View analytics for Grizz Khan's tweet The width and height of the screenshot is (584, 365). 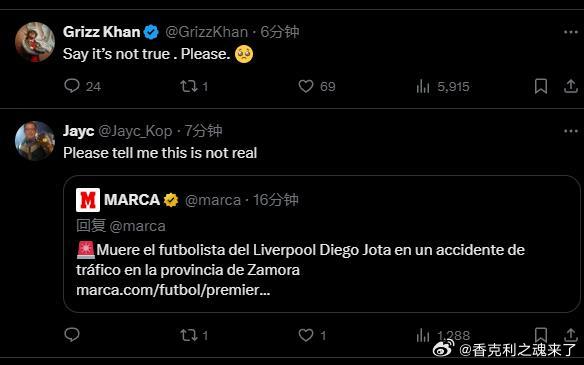pyautogui.click(x=423, y=86)
